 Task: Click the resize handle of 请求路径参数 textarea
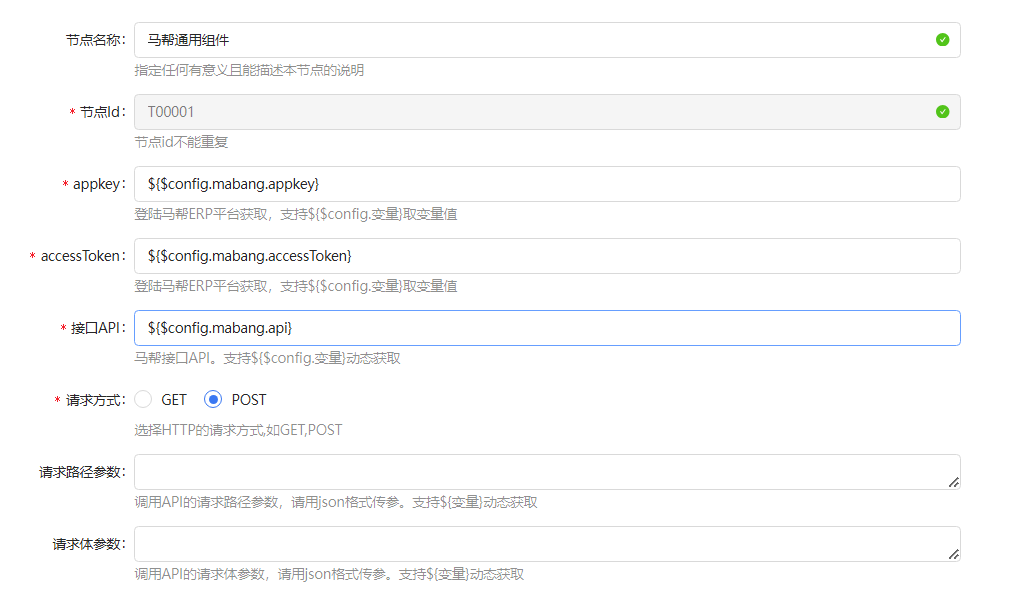953,481
